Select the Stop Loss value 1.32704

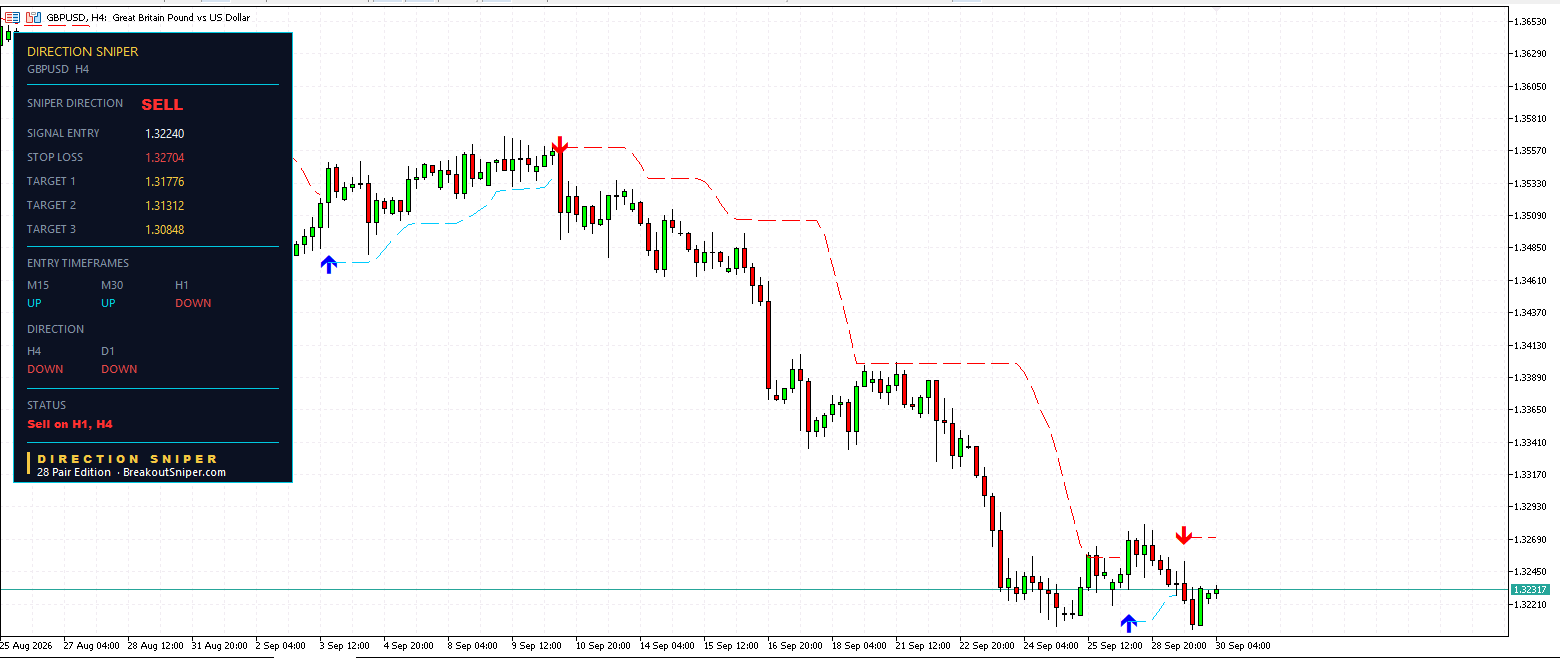[x=165, y=157]
